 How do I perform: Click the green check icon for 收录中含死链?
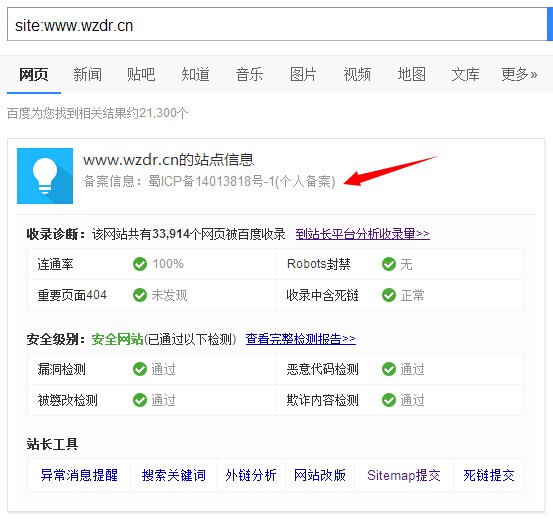pos(389,295)
